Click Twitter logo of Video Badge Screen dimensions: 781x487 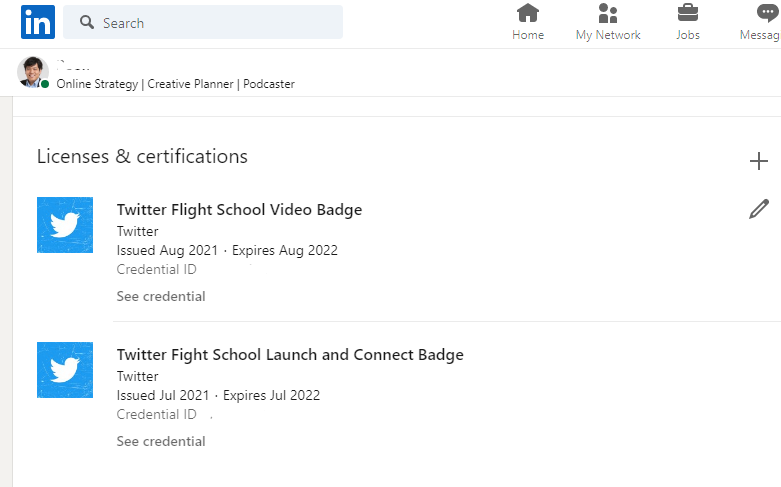[x=65, y=225]
